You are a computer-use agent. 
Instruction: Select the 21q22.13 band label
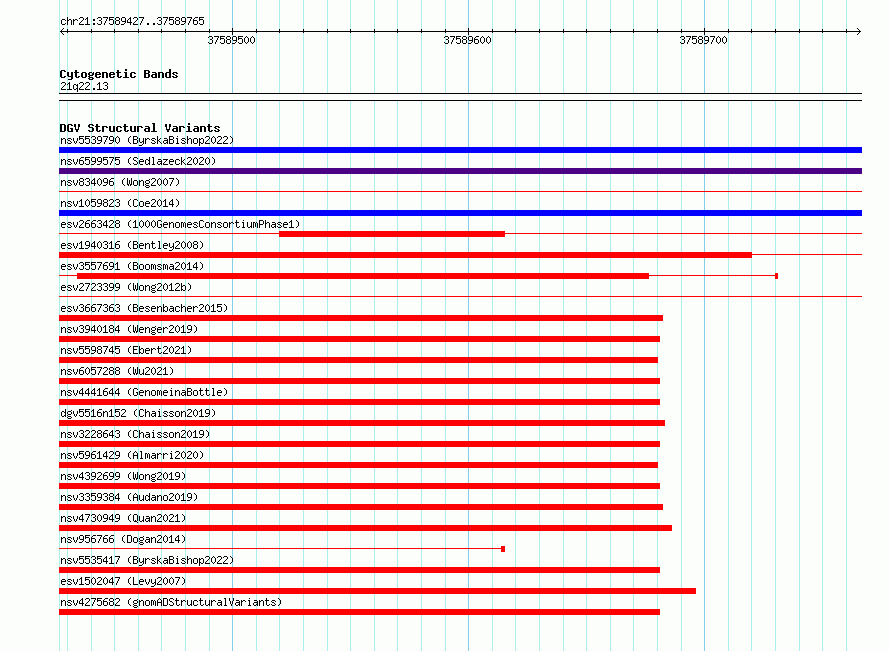(x=84, y=86)
